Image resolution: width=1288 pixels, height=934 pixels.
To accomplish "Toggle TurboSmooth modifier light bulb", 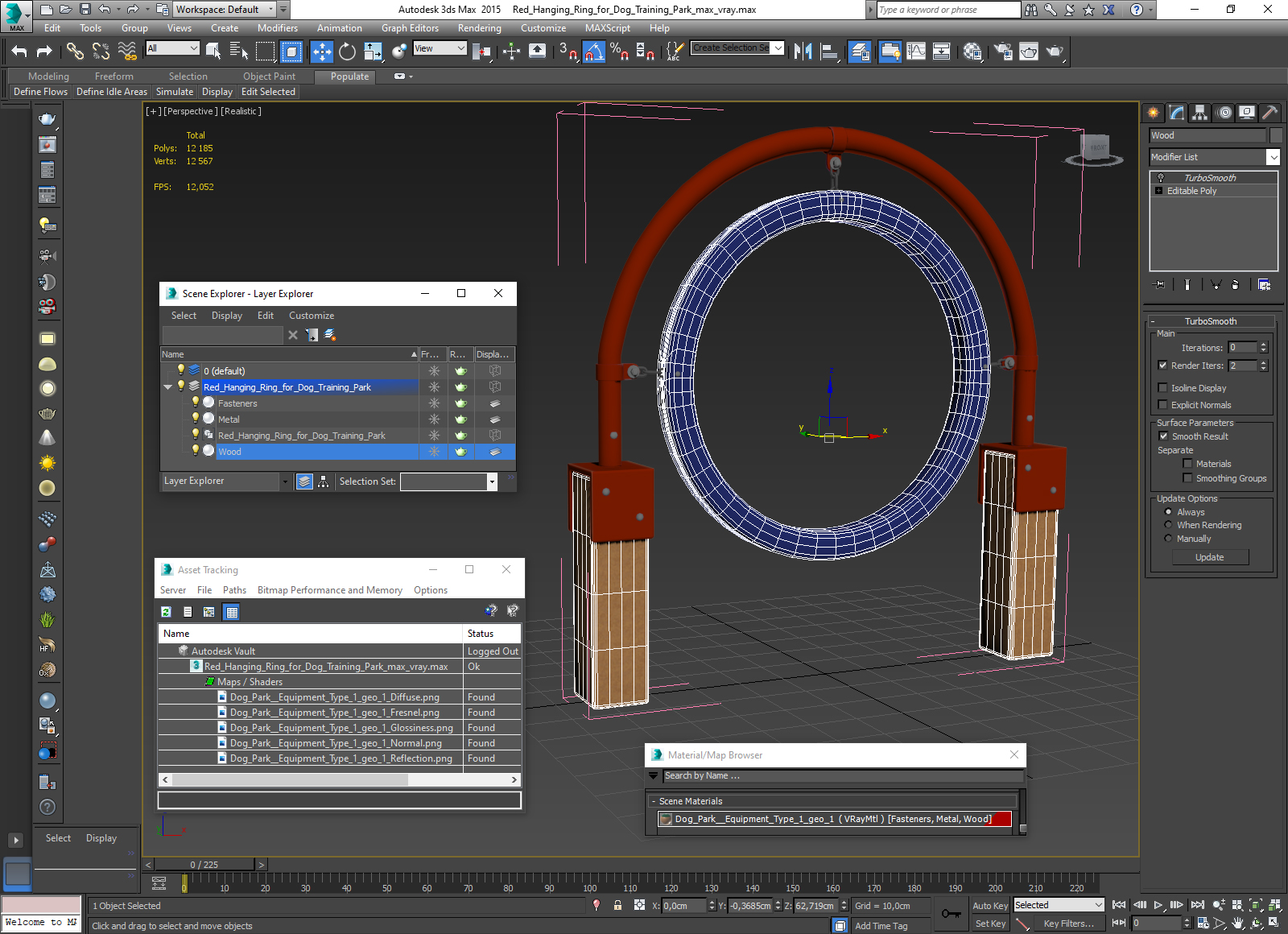I will click(x=1161, y=177).
